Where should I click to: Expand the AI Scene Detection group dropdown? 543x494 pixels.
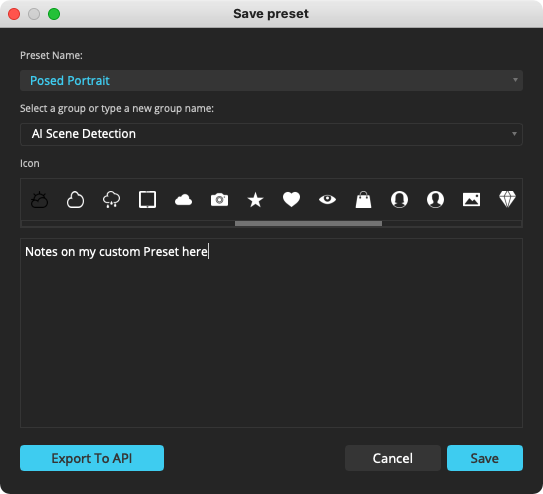pos(515,134)
